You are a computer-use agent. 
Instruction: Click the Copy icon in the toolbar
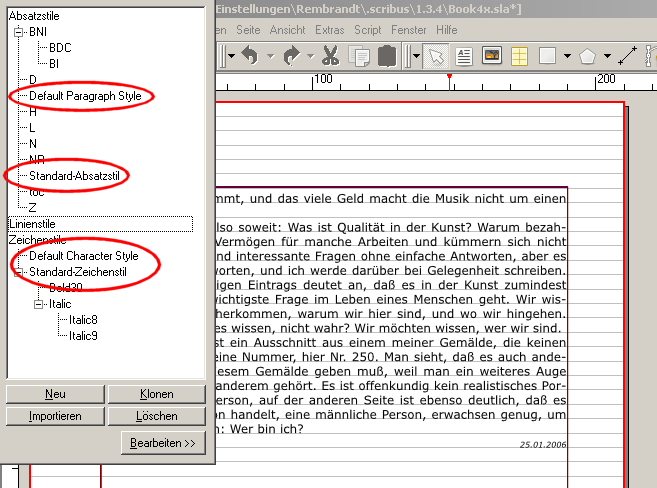click(360, 56)
